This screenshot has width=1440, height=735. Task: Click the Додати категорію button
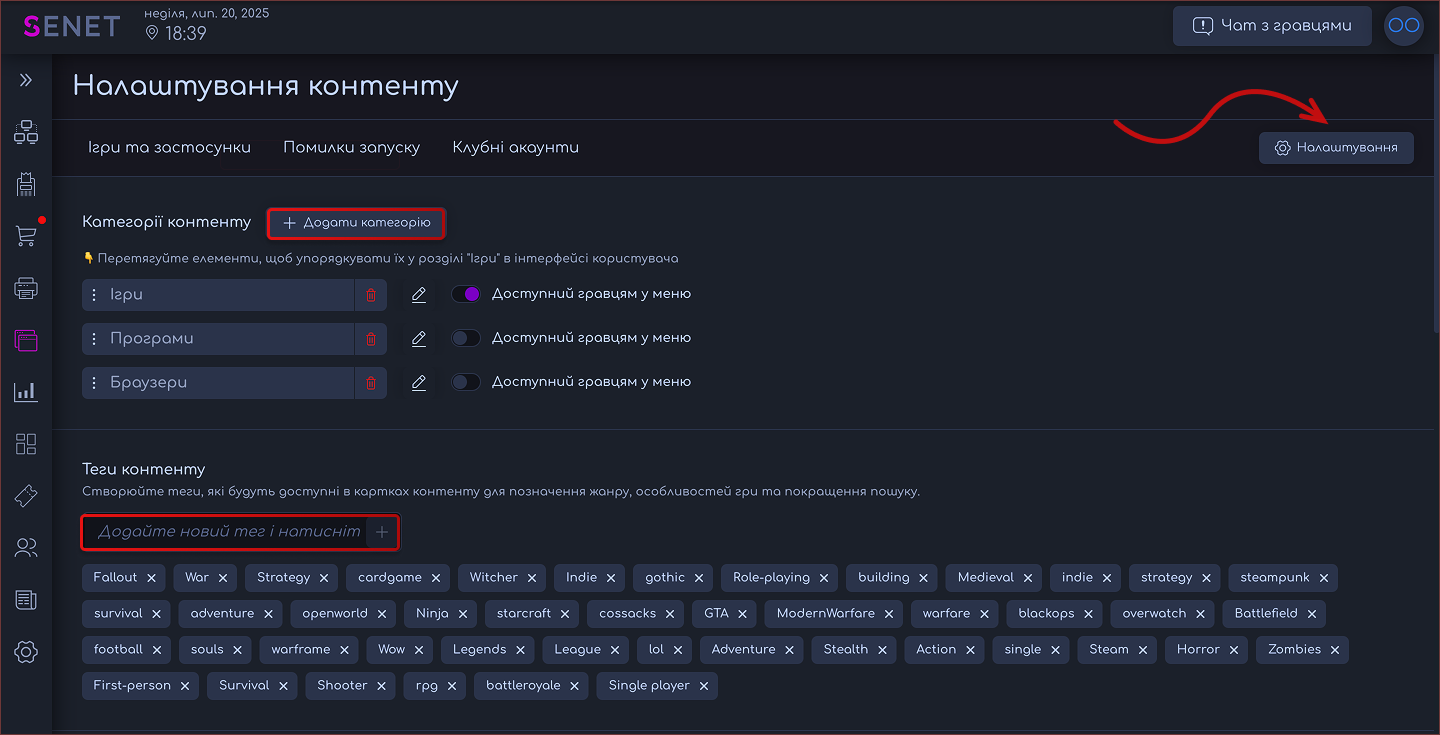pos(356,223)
